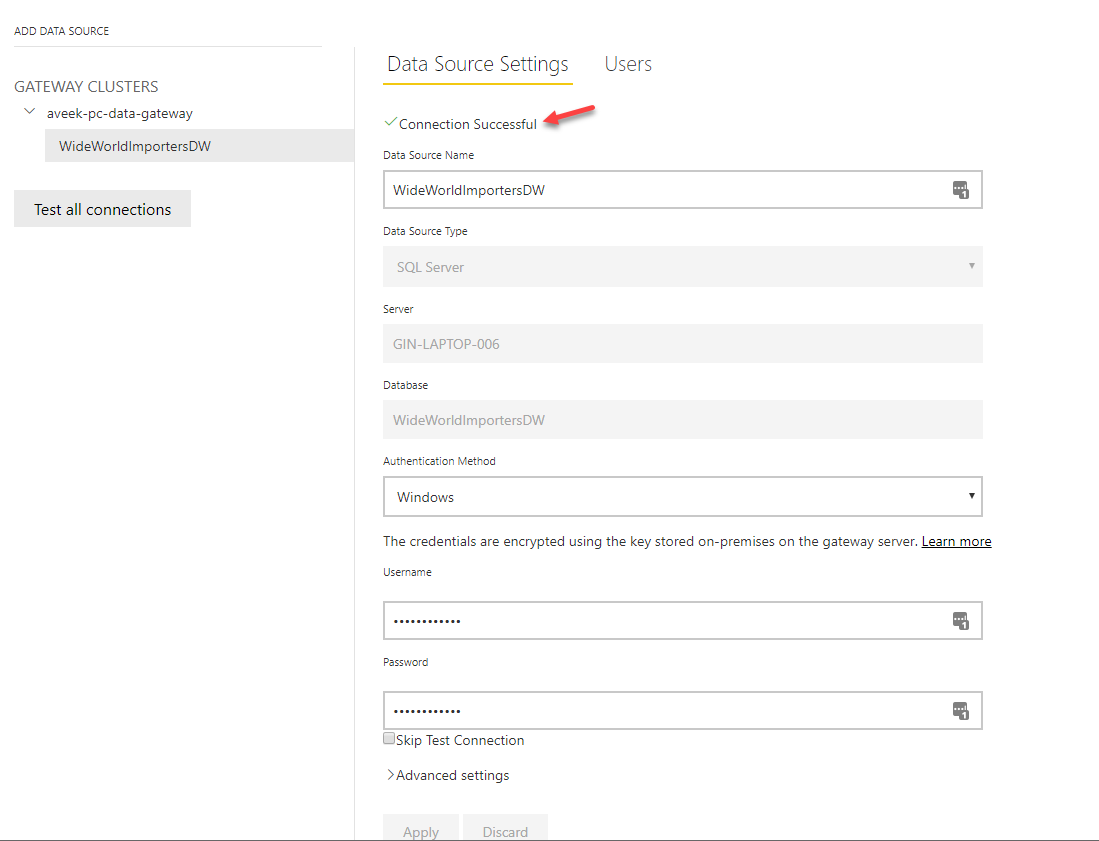This screenshot has width=1099, height=841.
Task: Collapse the aveek-pc-data-gateway cluster chevron
Action: click(x=30, y=112)
